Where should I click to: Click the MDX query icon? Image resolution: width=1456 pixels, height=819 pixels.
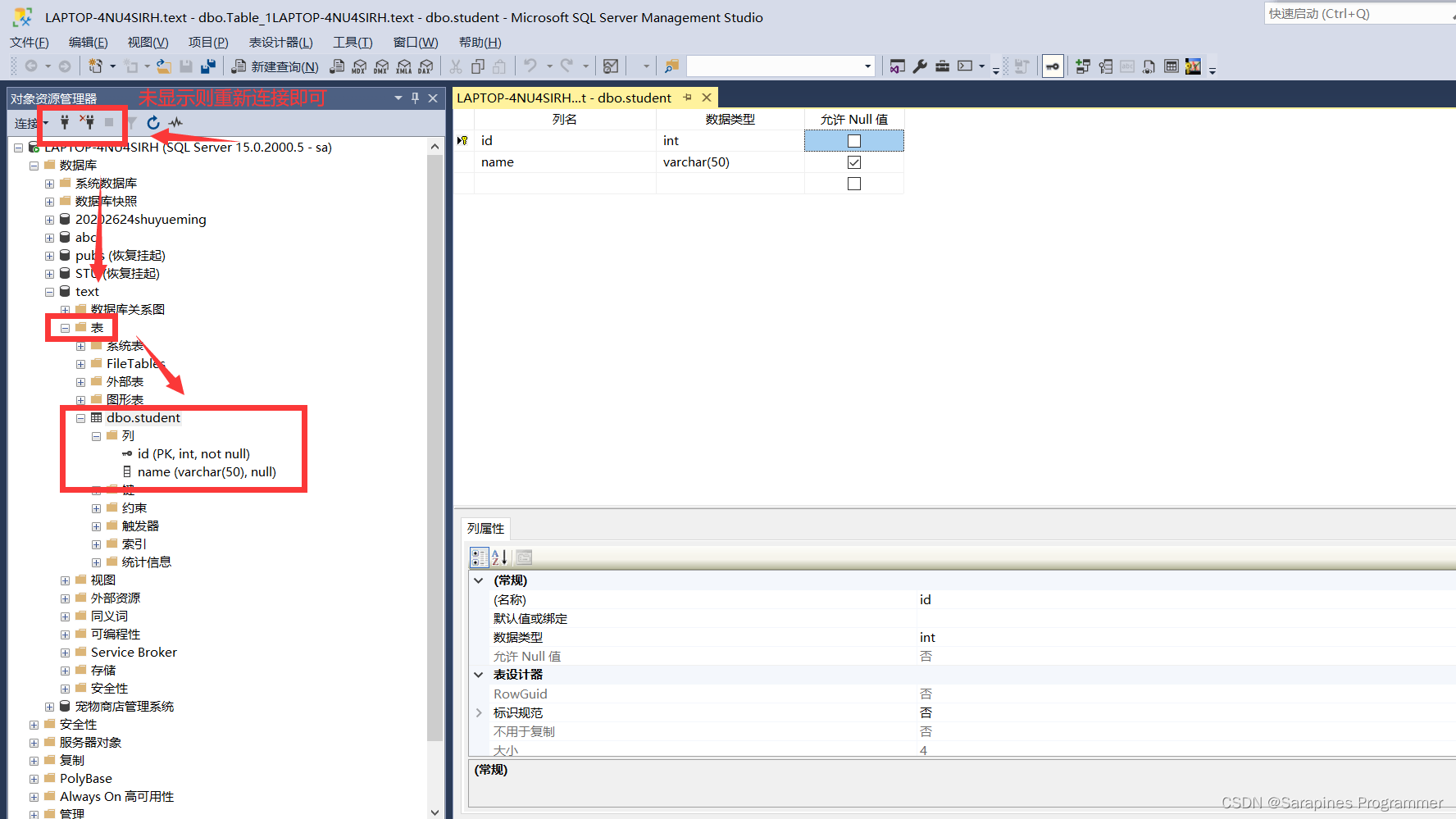[x=359, y=66]
